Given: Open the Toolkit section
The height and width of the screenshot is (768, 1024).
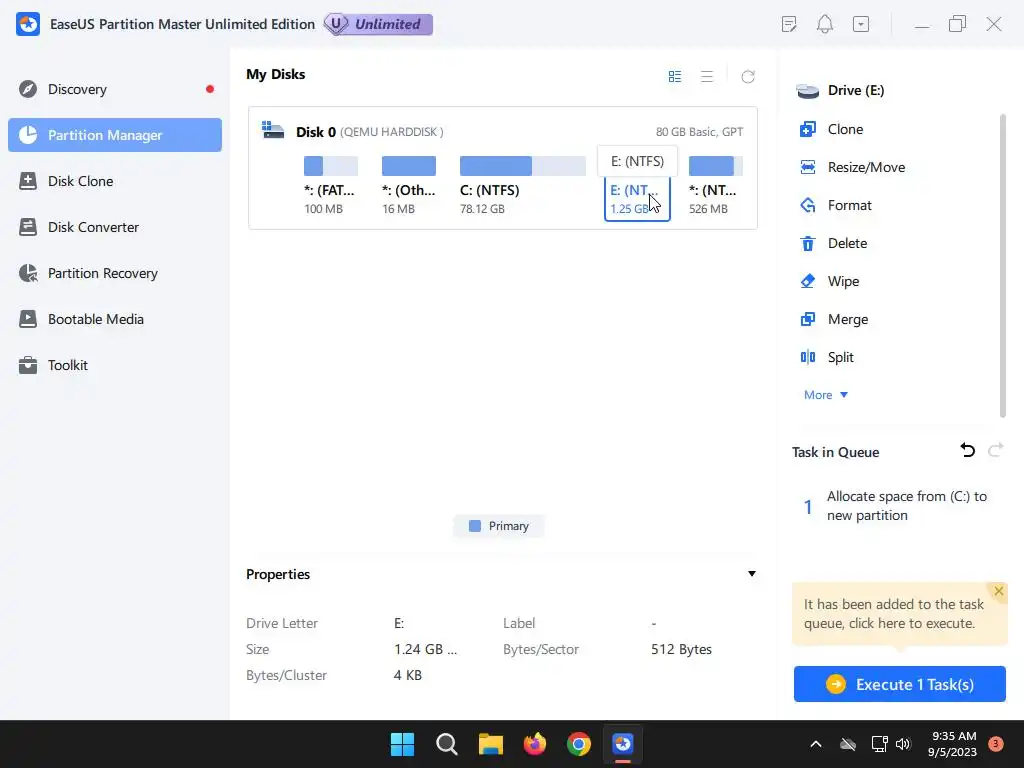Looking at the screenshot, I should point(115,365).
